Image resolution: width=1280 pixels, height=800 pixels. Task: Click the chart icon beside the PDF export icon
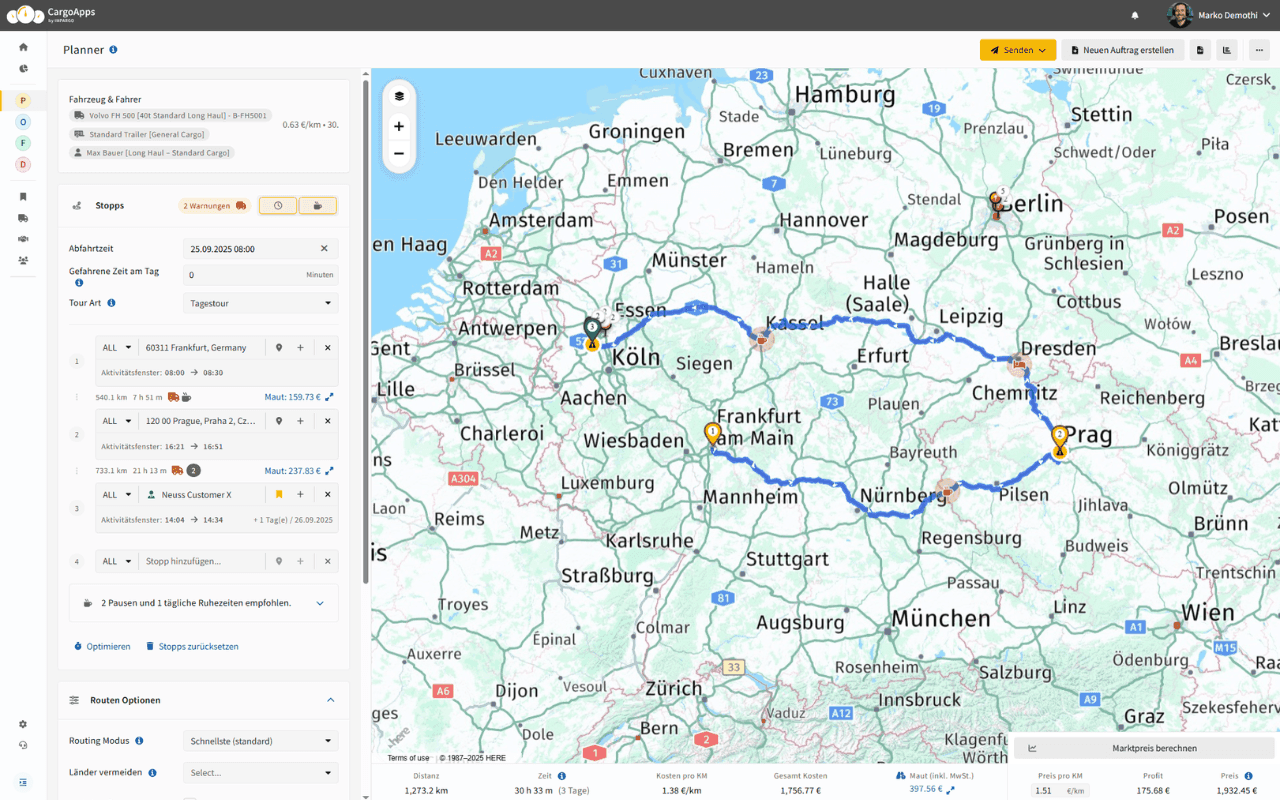pos(1226,49)
